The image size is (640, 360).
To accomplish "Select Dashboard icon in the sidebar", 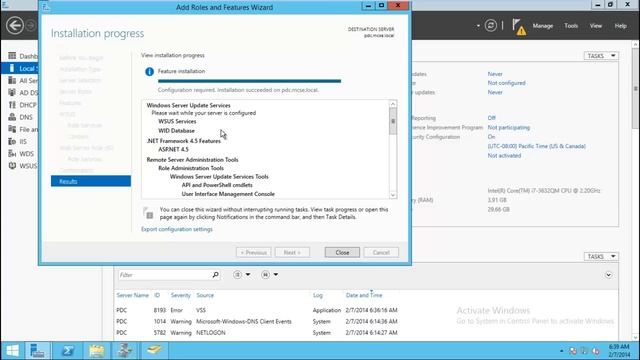I will coord(12,56).
